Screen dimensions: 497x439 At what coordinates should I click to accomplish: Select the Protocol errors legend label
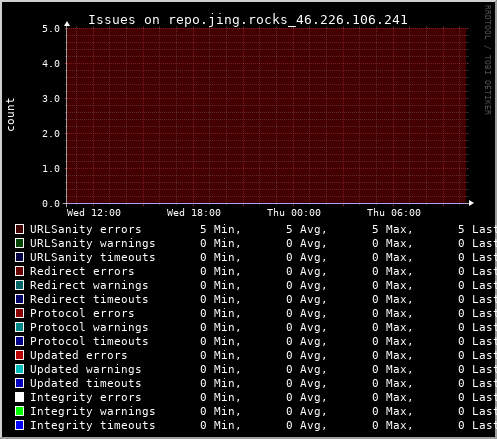[82, 313]
